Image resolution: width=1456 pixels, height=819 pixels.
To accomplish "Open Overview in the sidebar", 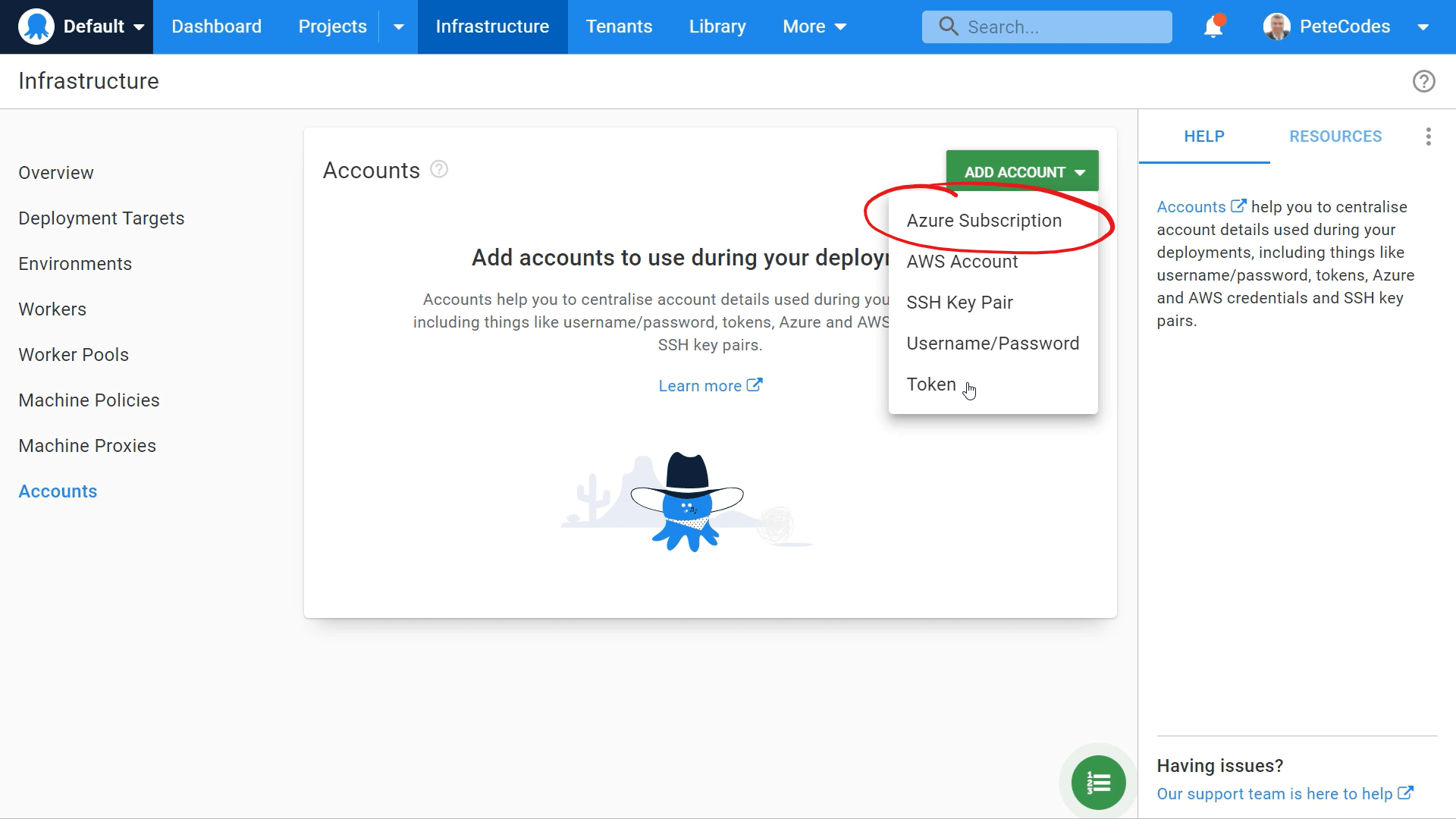I will [56, 173].
